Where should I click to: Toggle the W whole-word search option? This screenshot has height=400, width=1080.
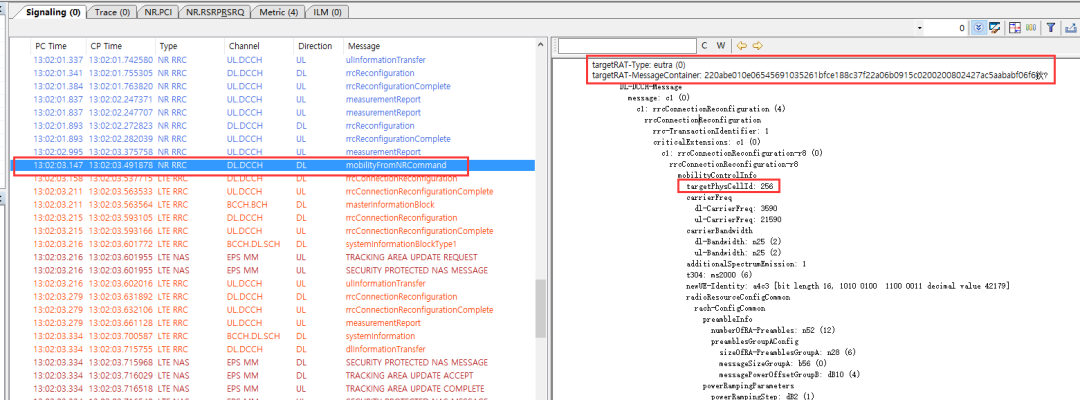click(720, 45)
